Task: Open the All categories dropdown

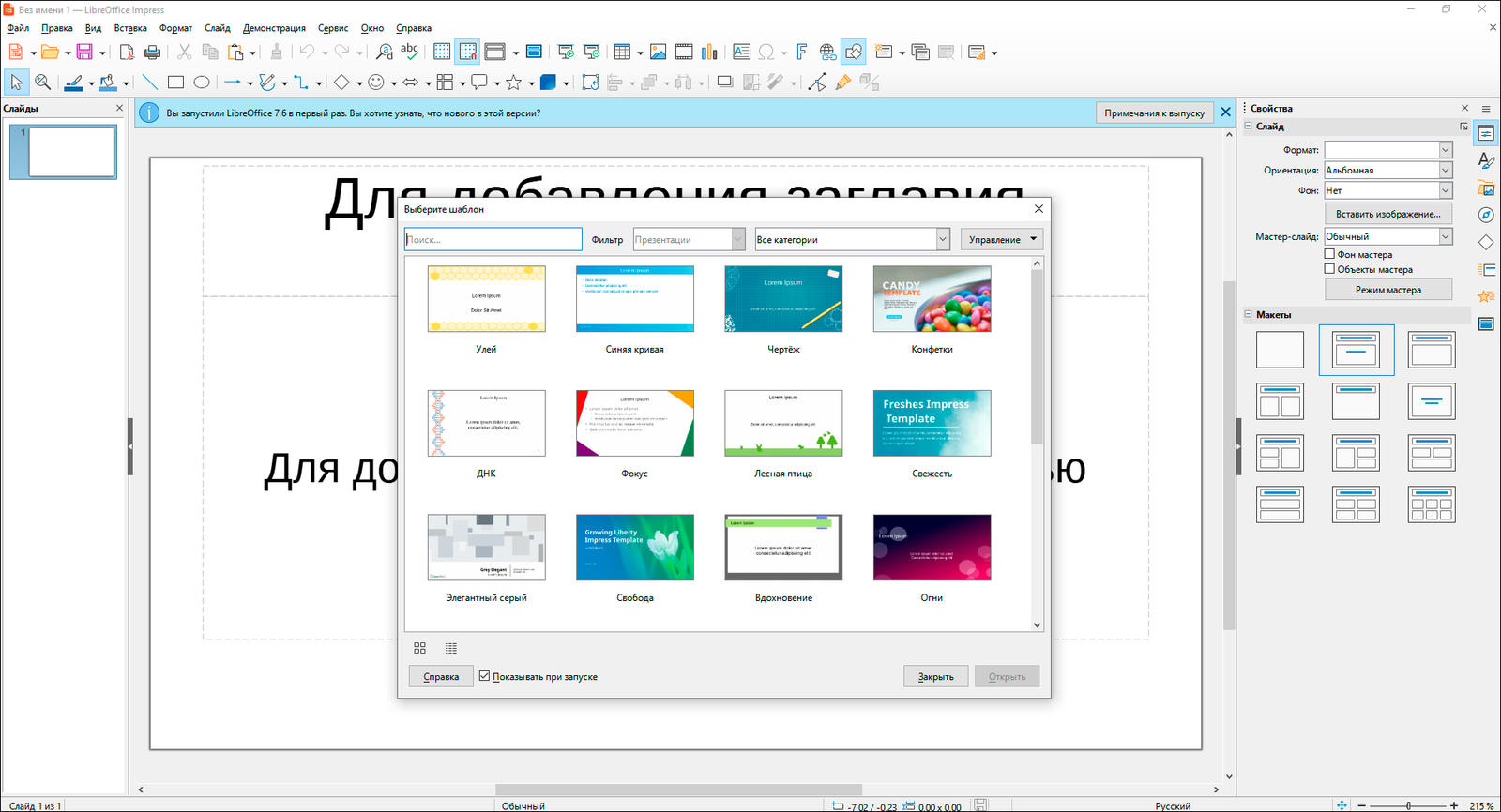Action: click(x=853, y=239)
